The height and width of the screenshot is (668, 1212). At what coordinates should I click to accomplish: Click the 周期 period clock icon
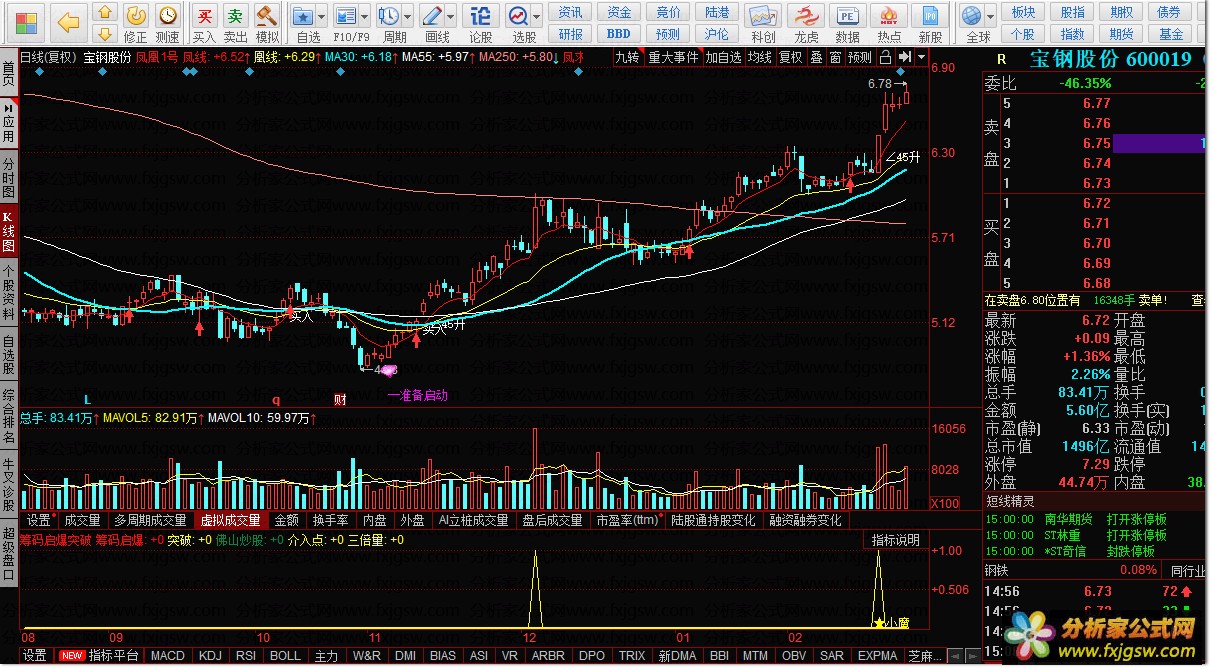click(x=390, y=16)
